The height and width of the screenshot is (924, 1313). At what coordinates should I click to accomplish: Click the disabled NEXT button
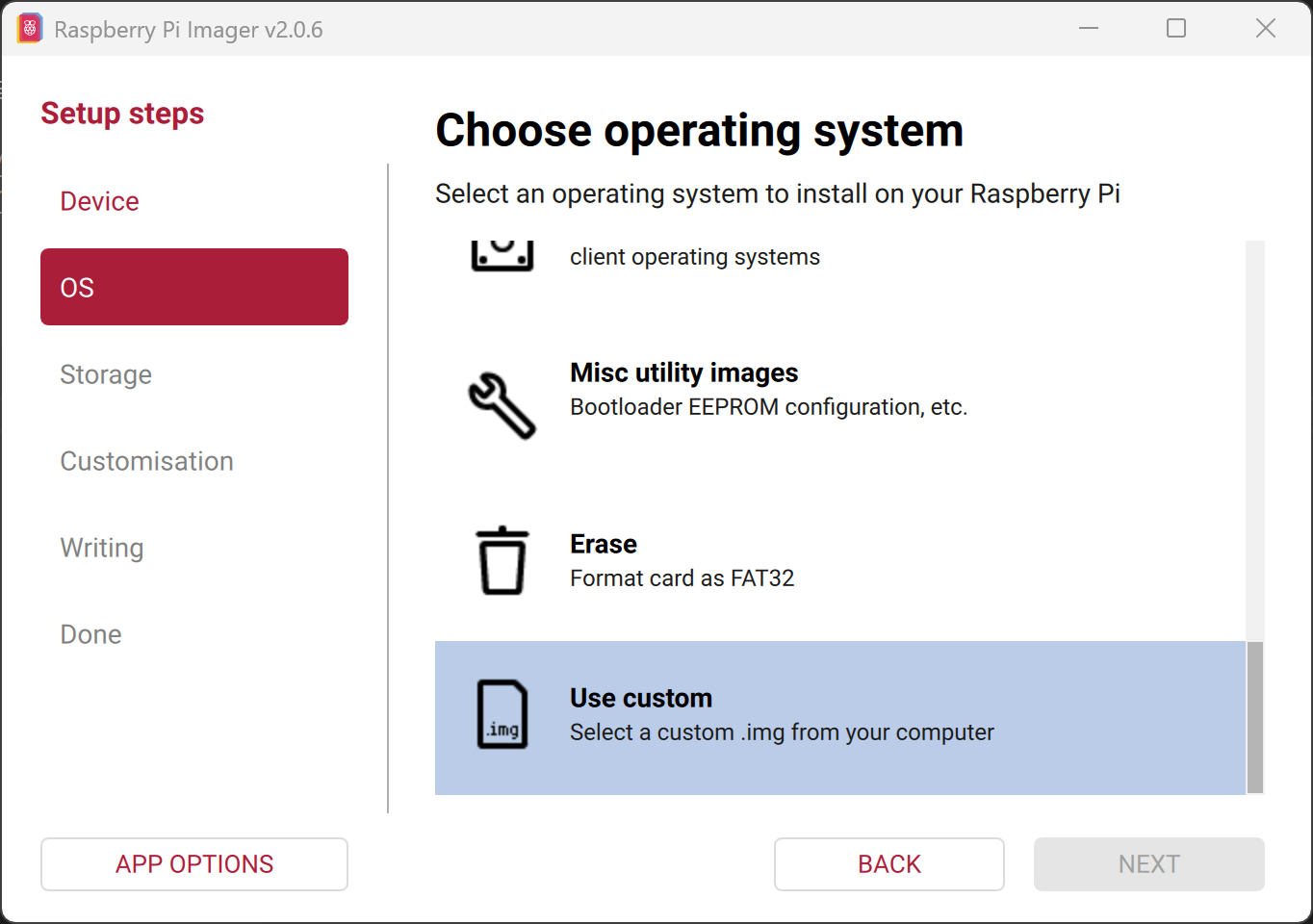tap(1148, 863)
